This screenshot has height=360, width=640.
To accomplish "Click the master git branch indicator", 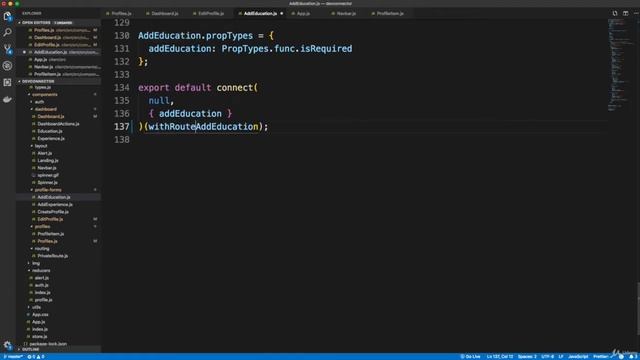I will click(13, 357).
